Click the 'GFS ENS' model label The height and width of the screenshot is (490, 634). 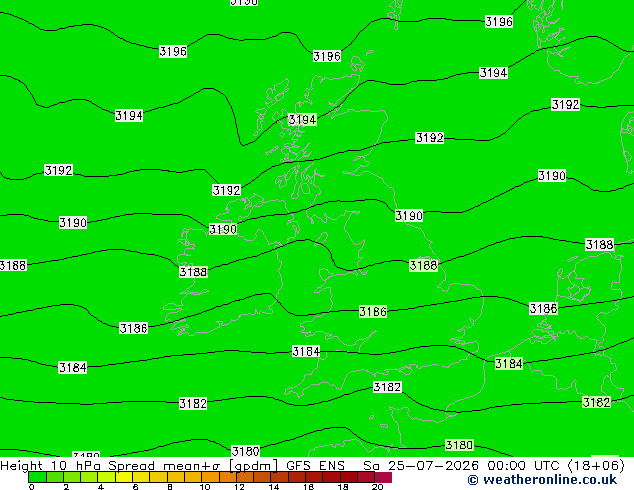click(x=315, y=466)
